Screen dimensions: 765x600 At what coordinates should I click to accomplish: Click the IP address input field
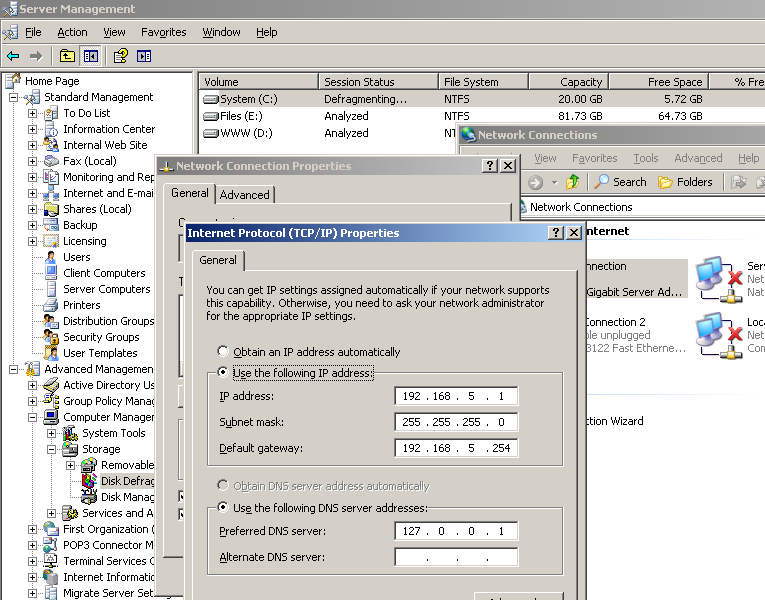coord(456,396)
